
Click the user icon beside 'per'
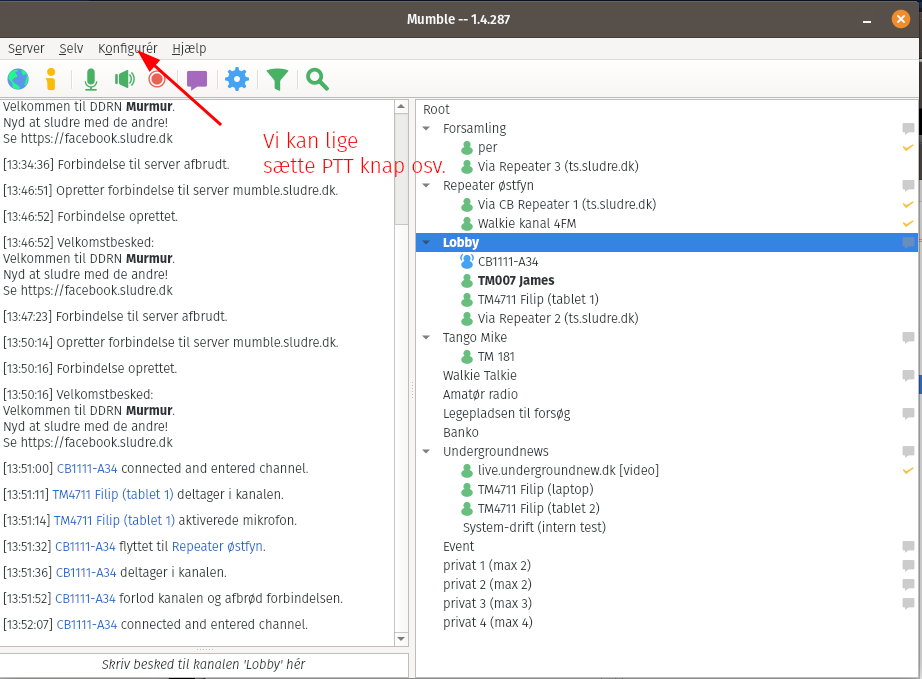click(x=467, y=148)
